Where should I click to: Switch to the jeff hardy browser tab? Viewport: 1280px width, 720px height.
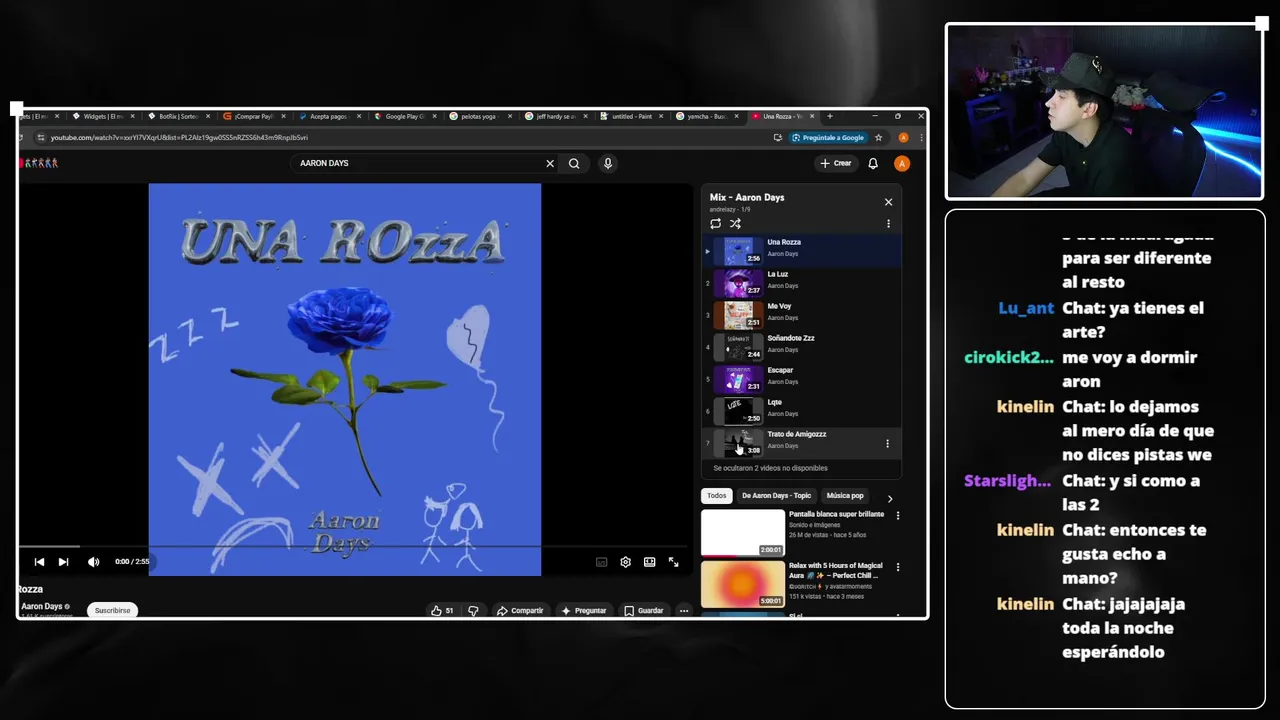point(555,116)
